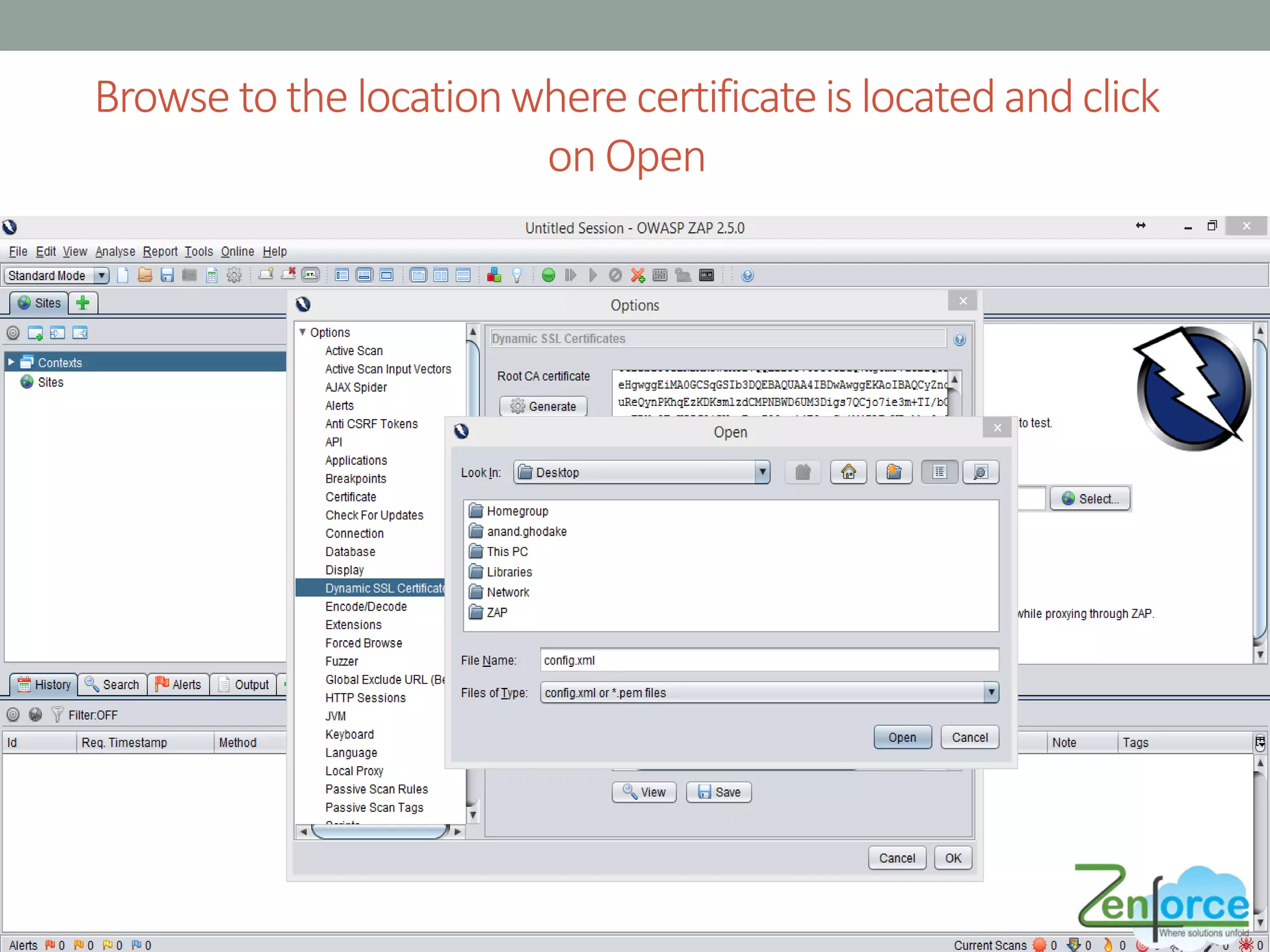Click the Generate certificate button
The height and width of the screenshot is (952, 1270).
pyautogui.click(x=543, y=407)
